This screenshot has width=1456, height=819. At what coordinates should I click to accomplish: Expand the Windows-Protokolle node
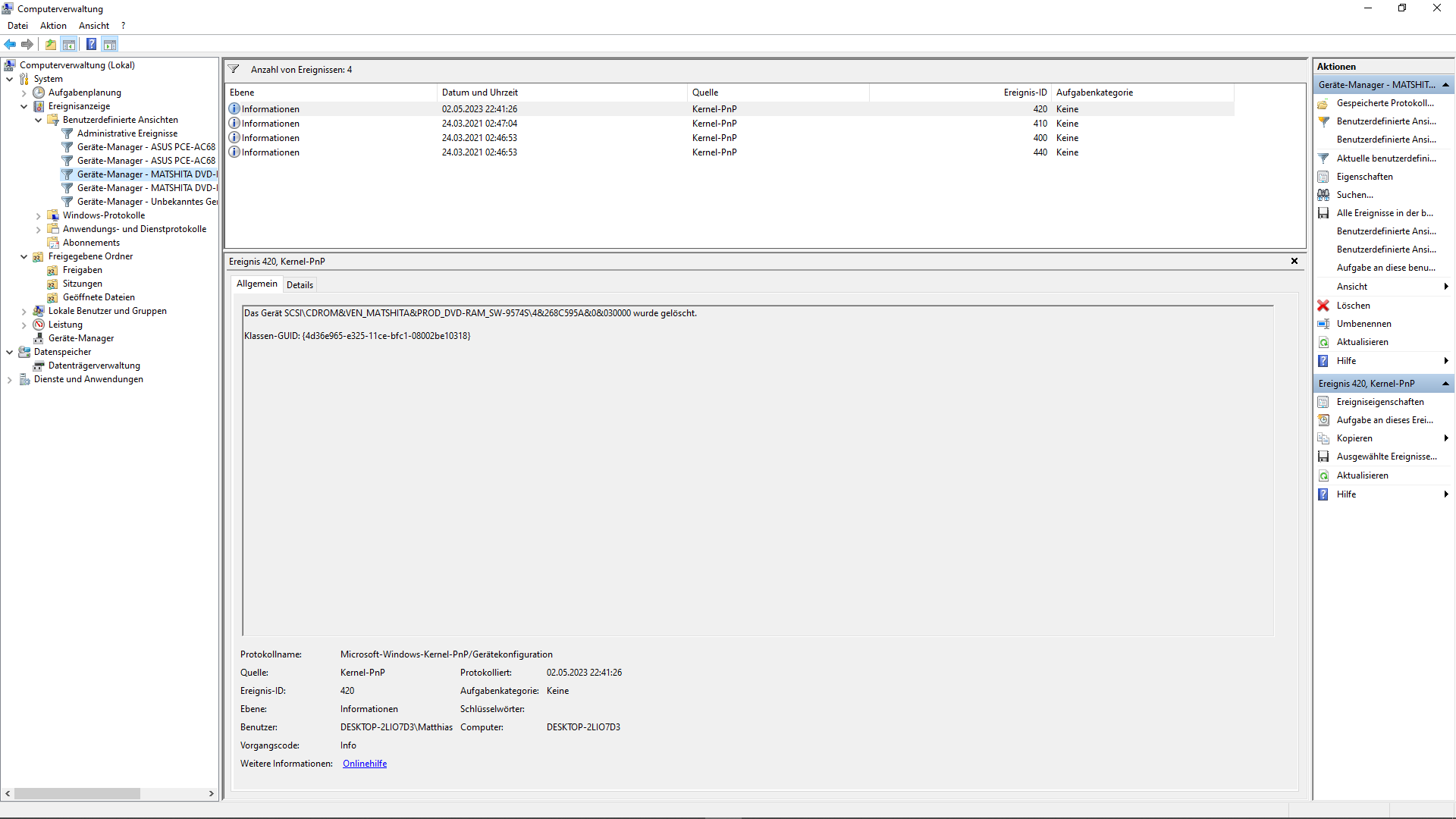[x=39, y=215]
